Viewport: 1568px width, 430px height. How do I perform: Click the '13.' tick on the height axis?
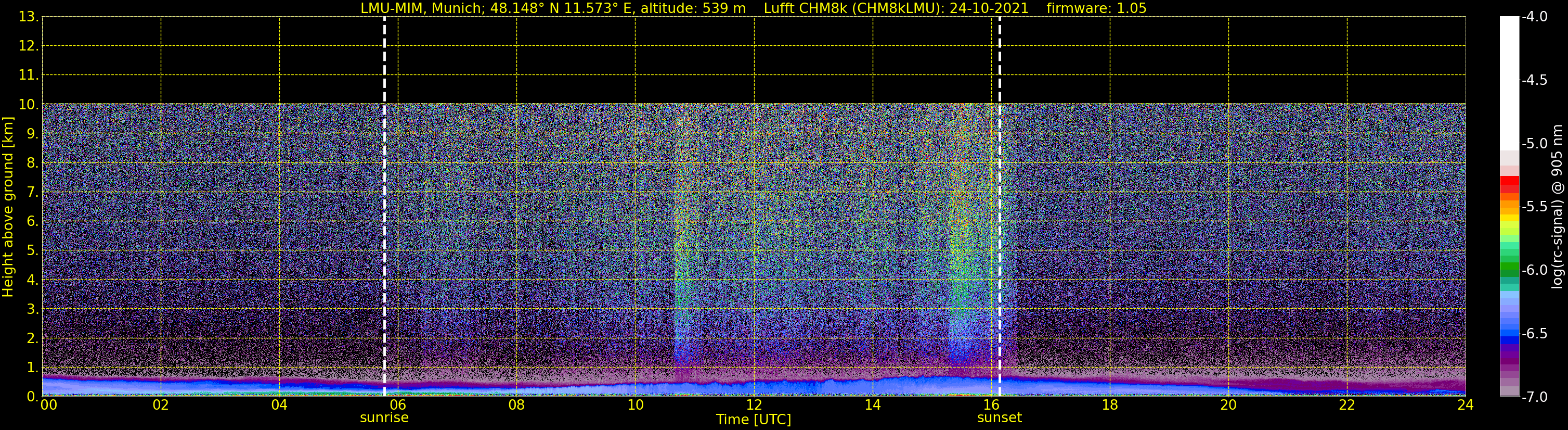[29, 17]
